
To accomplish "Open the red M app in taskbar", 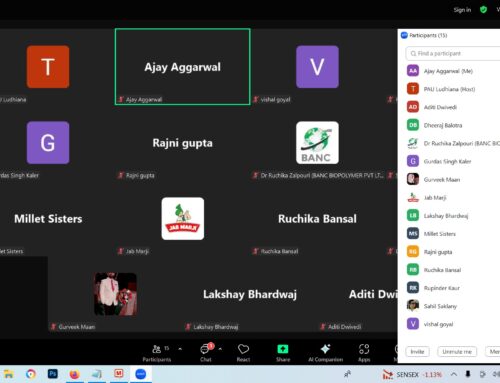I will tap(119, 374).
